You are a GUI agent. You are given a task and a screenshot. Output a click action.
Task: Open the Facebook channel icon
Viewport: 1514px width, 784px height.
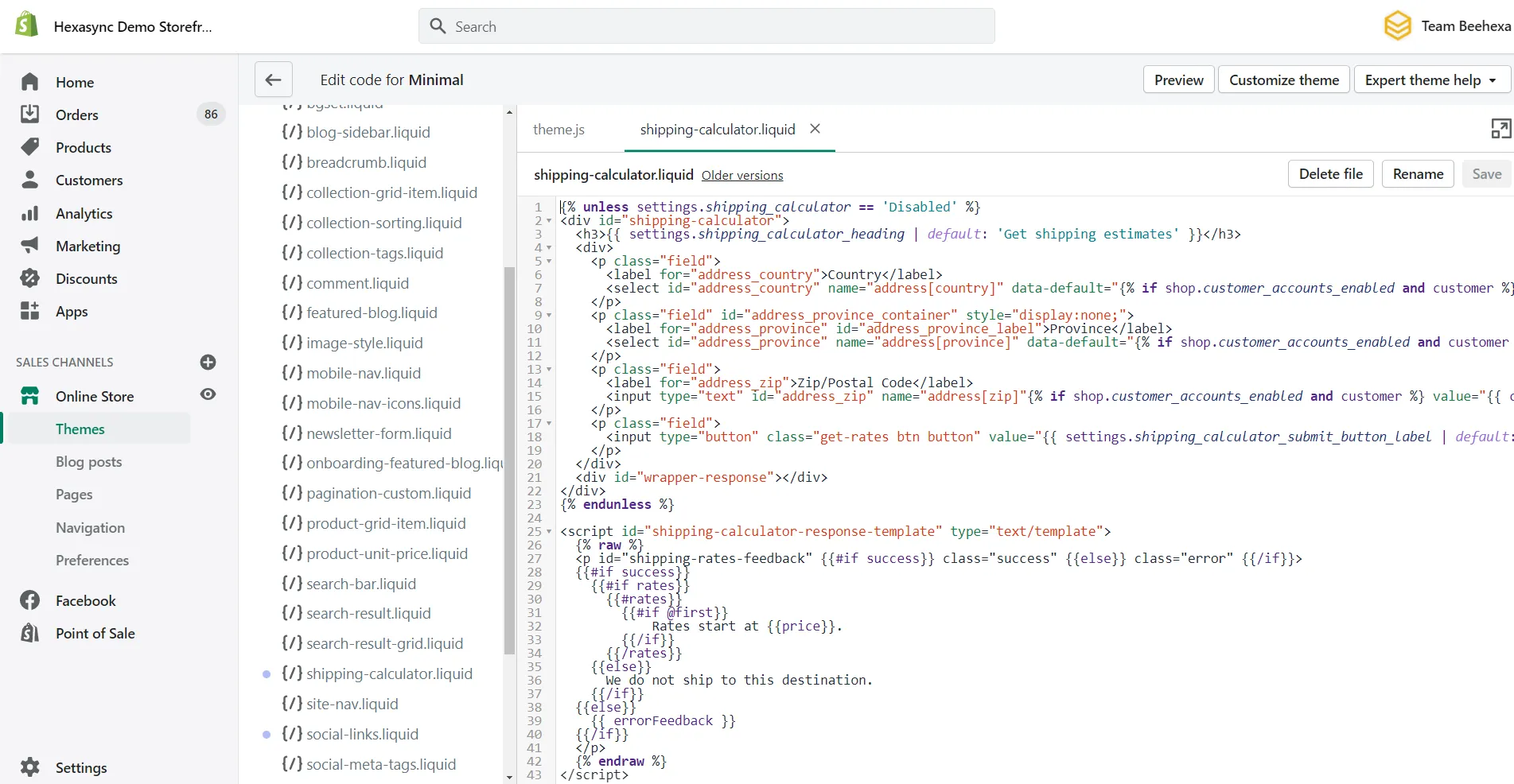tap(29, 600)
